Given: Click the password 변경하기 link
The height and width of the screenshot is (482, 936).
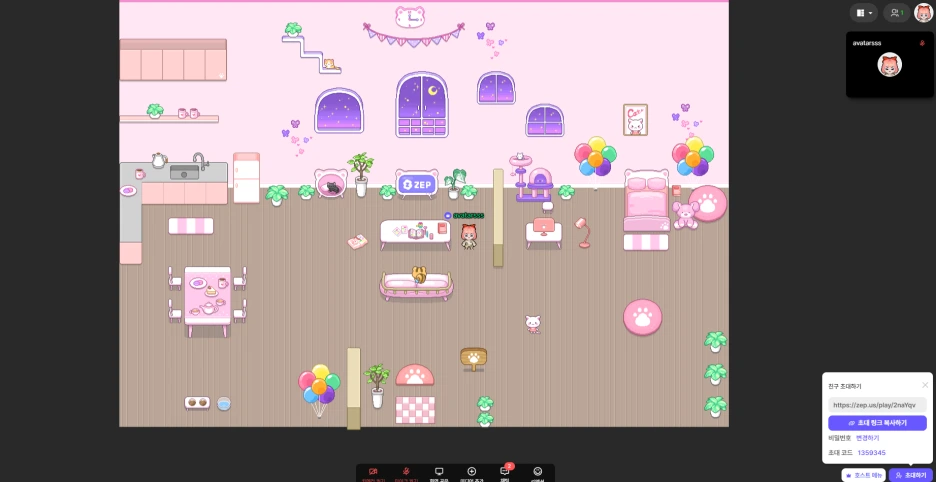Looking at the screenshot, I should coord(867,438).
